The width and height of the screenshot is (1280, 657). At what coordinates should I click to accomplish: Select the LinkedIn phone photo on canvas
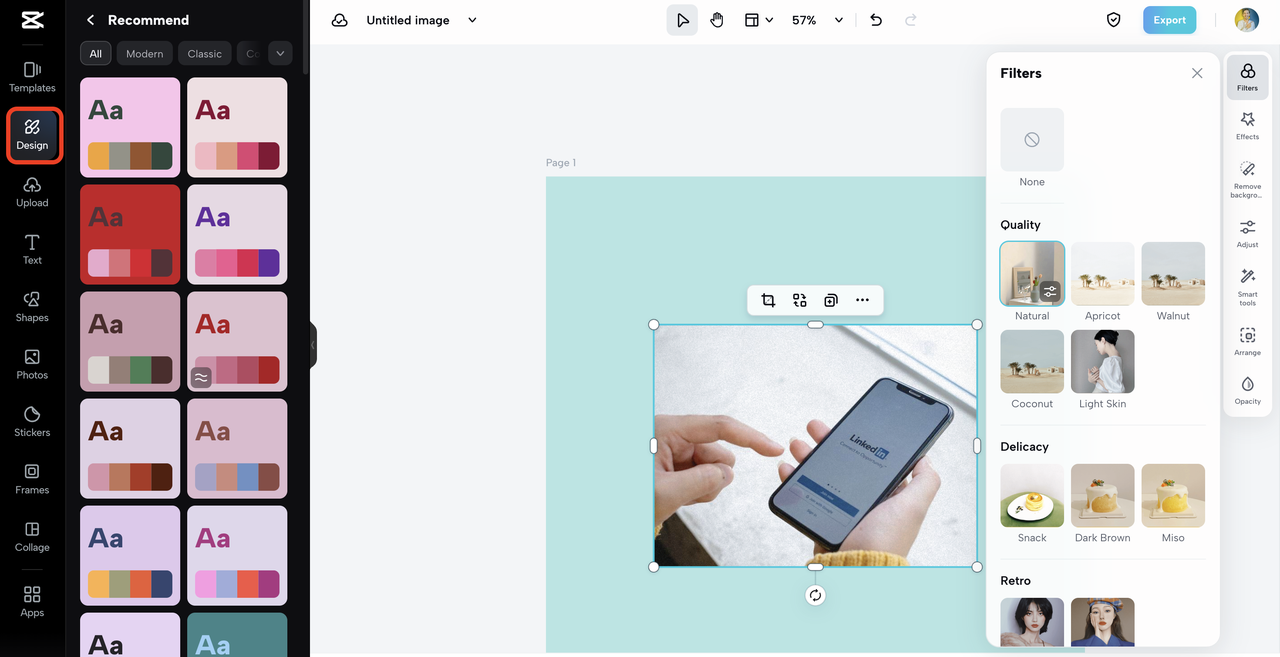pos(815,446)
